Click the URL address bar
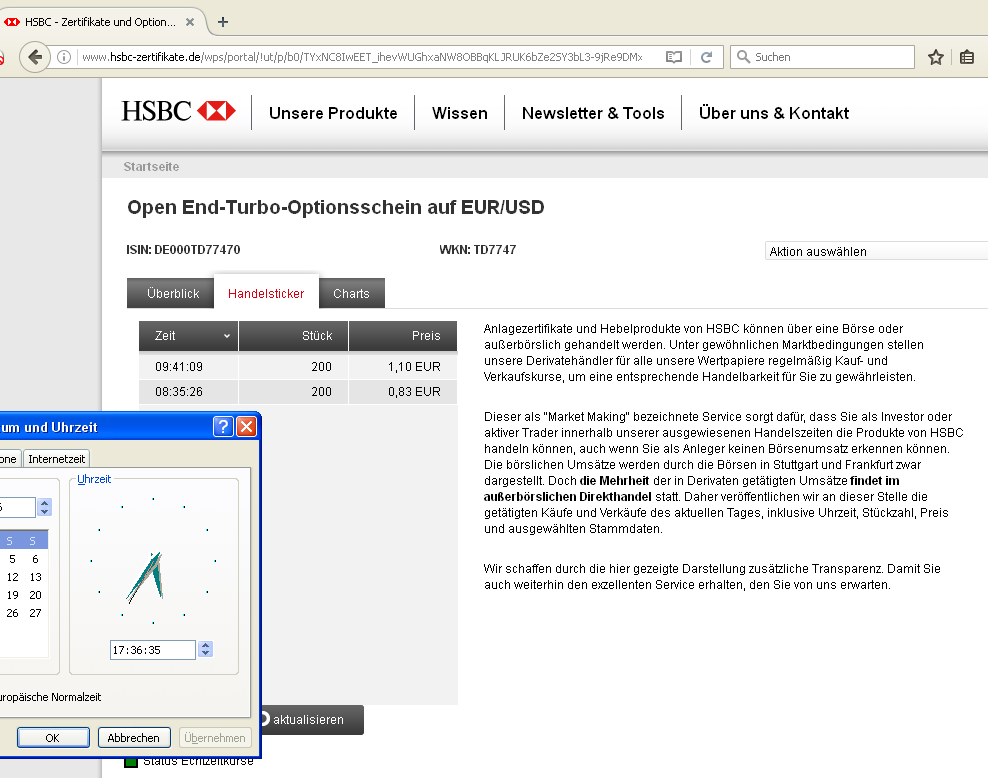This screenshot has width=988, height=778. (x=362, y=57)
